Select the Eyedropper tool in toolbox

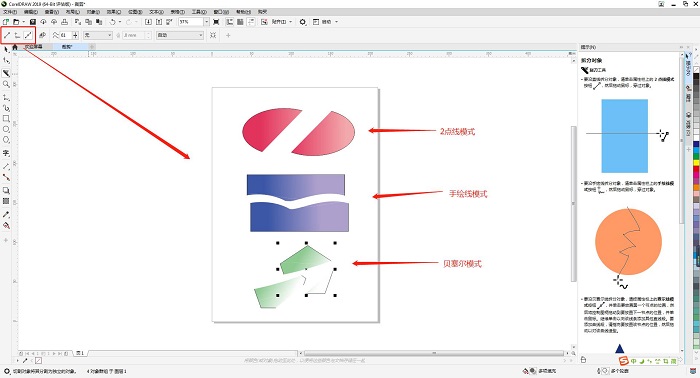click(x=6, y=215)
